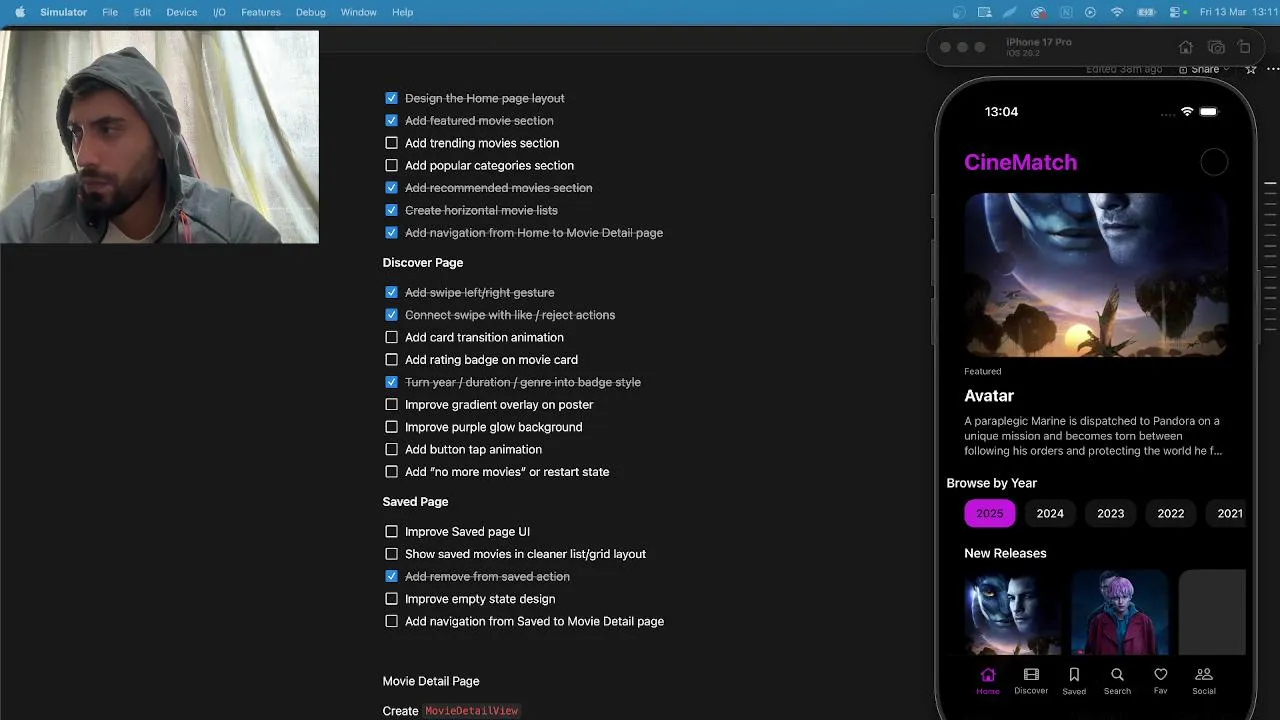Click the Wi-Fi icon in menu bar
This screenshot has height=720, width=1280.
[x=1117, y=12]
